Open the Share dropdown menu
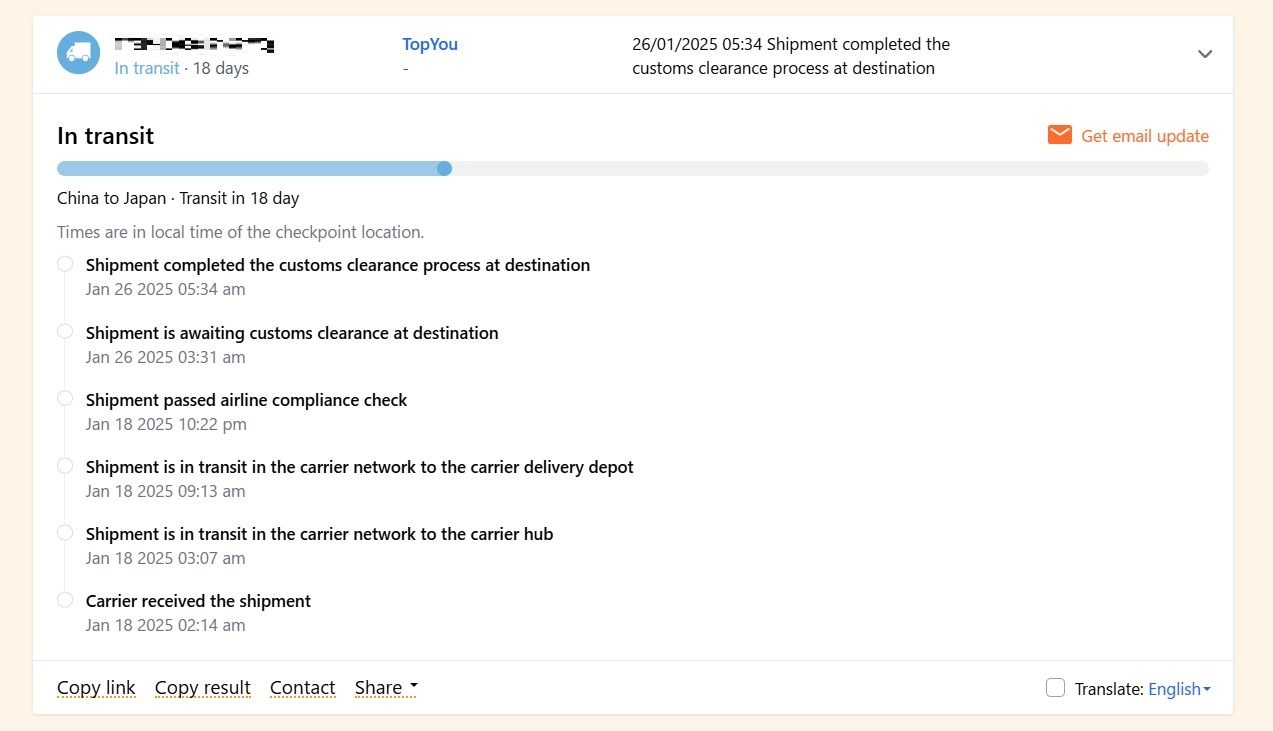Screen dimensions: 1273x731 386,687
